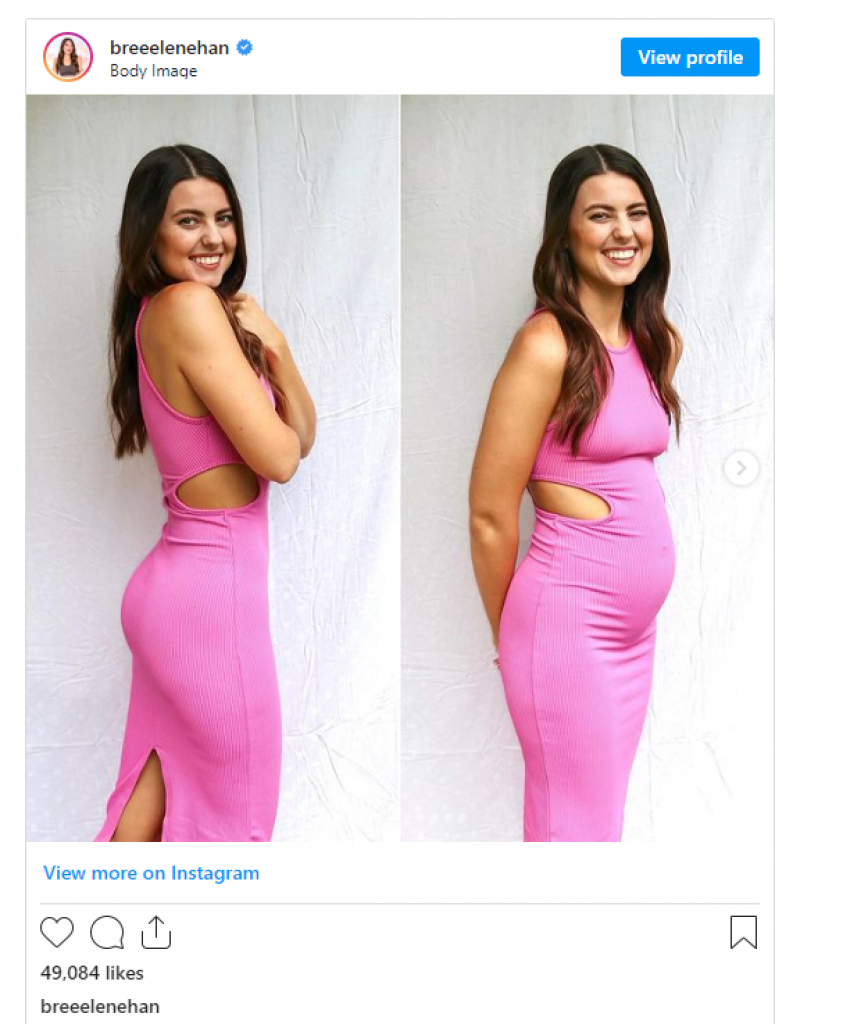Screen dimensions: 868x1024
Task: Save the post with the bookmark icon
Action: tap(743, 932)
